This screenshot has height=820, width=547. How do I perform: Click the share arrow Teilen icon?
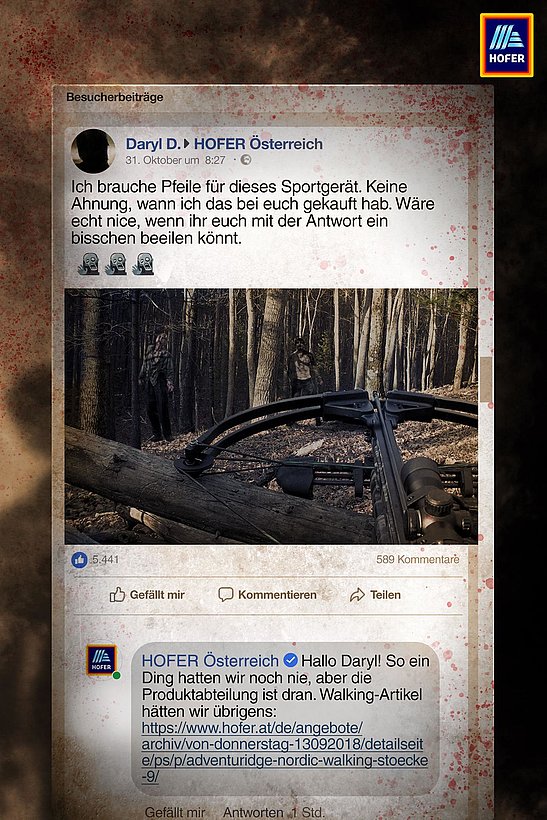[x=357, y=595]
